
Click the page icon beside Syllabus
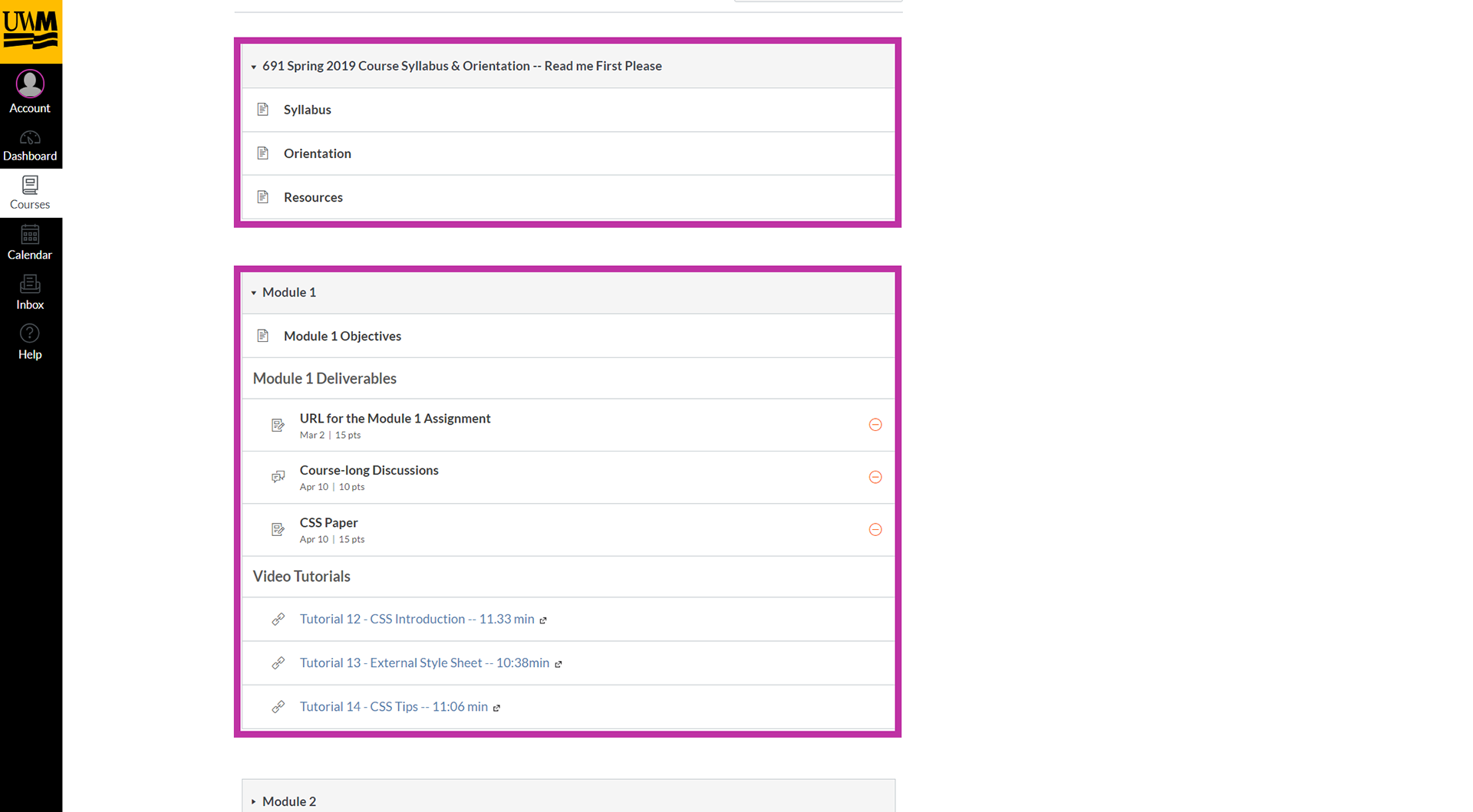tap(263, 110)
